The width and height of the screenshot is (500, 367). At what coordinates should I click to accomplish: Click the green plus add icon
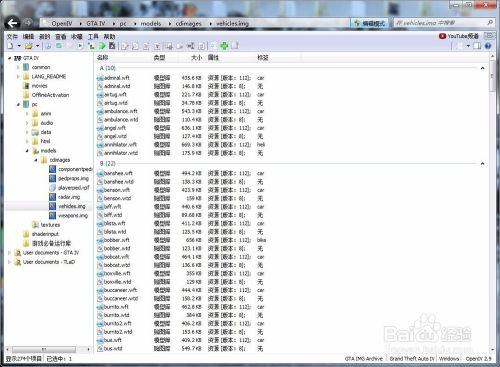coord(224,46)
